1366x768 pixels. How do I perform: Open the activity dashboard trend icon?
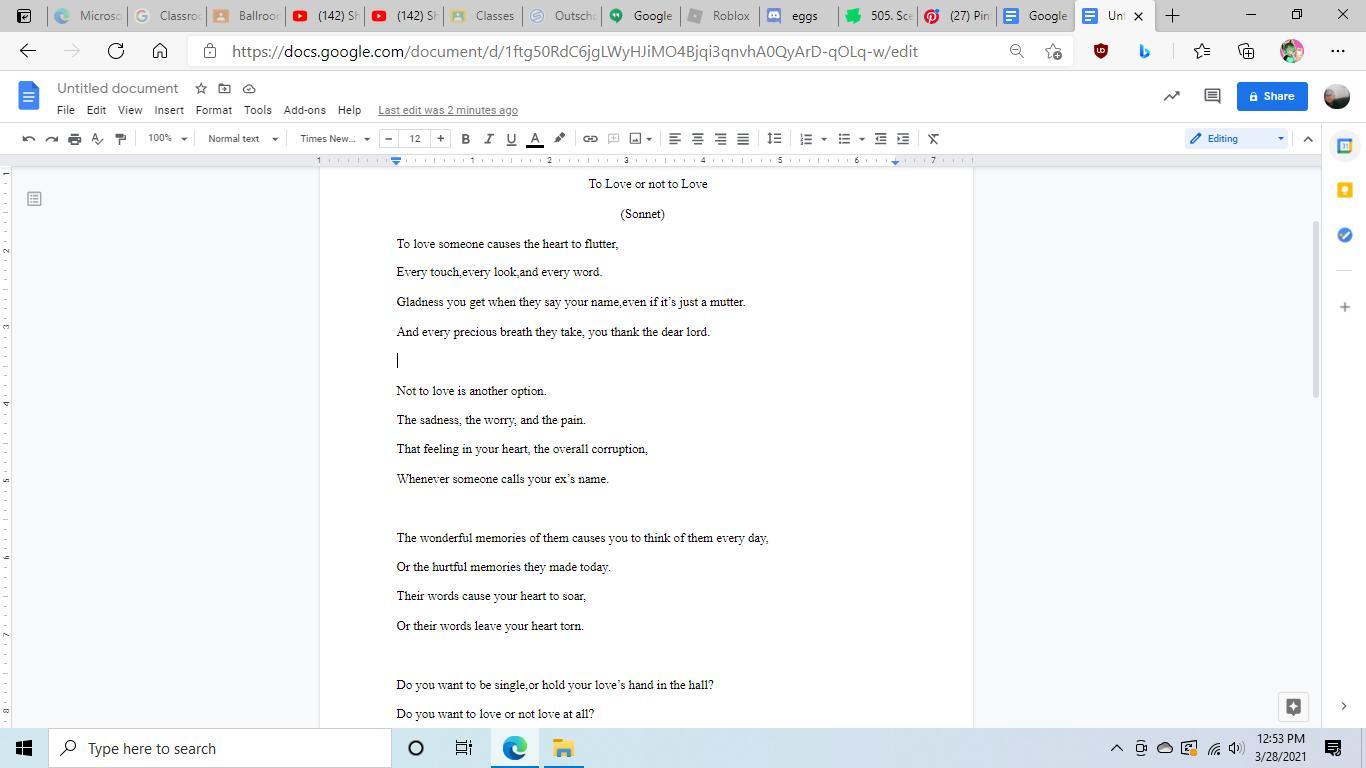tap(1172, 96)
